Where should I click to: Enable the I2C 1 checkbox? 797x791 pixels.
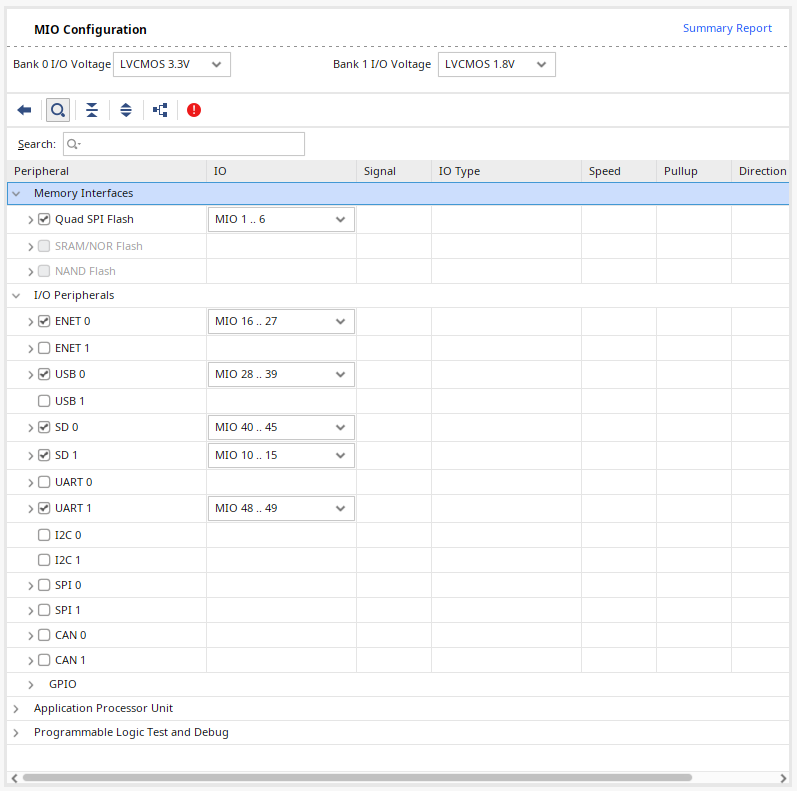(x=44, y=560)
